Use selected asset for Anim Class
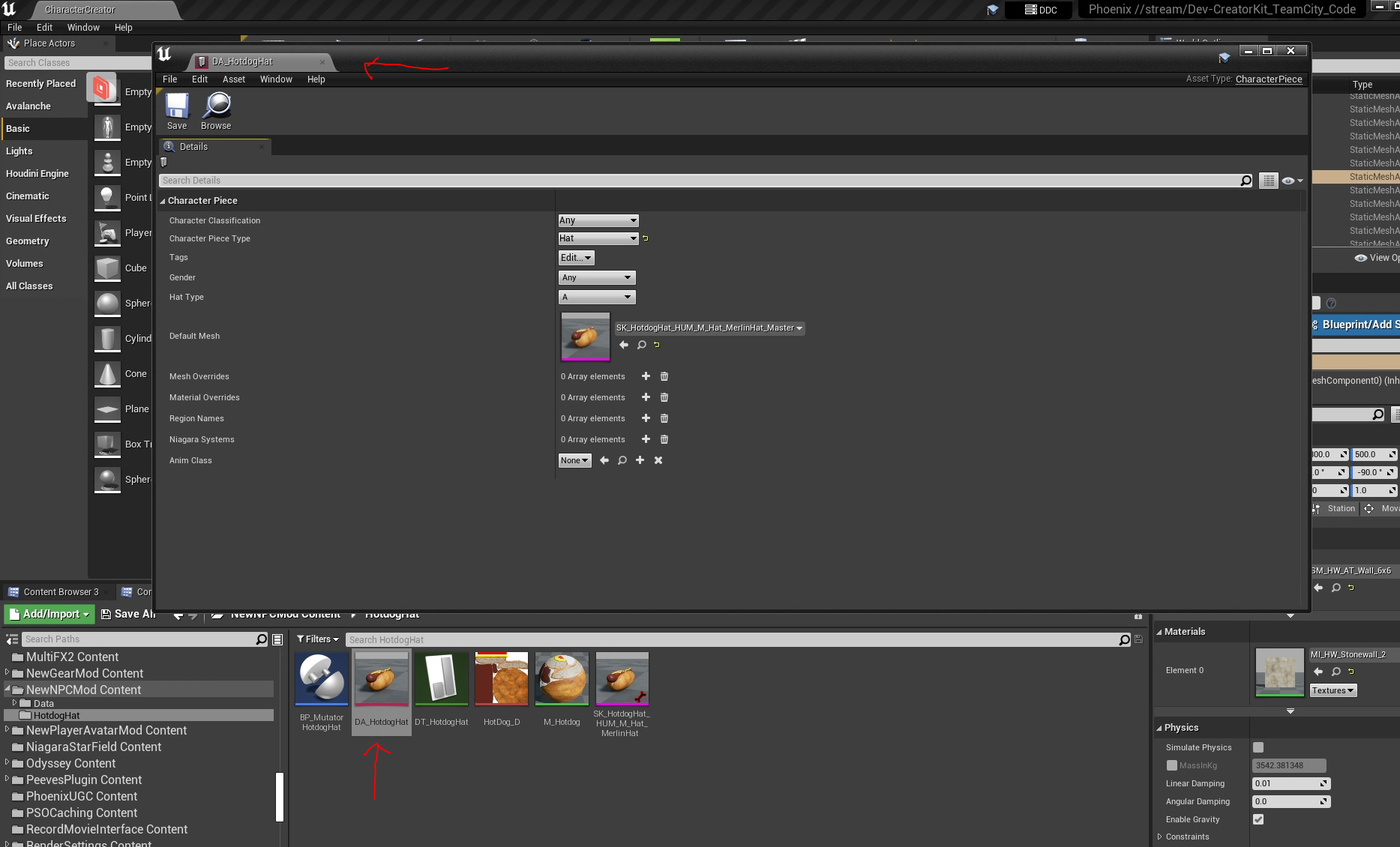The image size is (1400, 847). pos(604,460)
